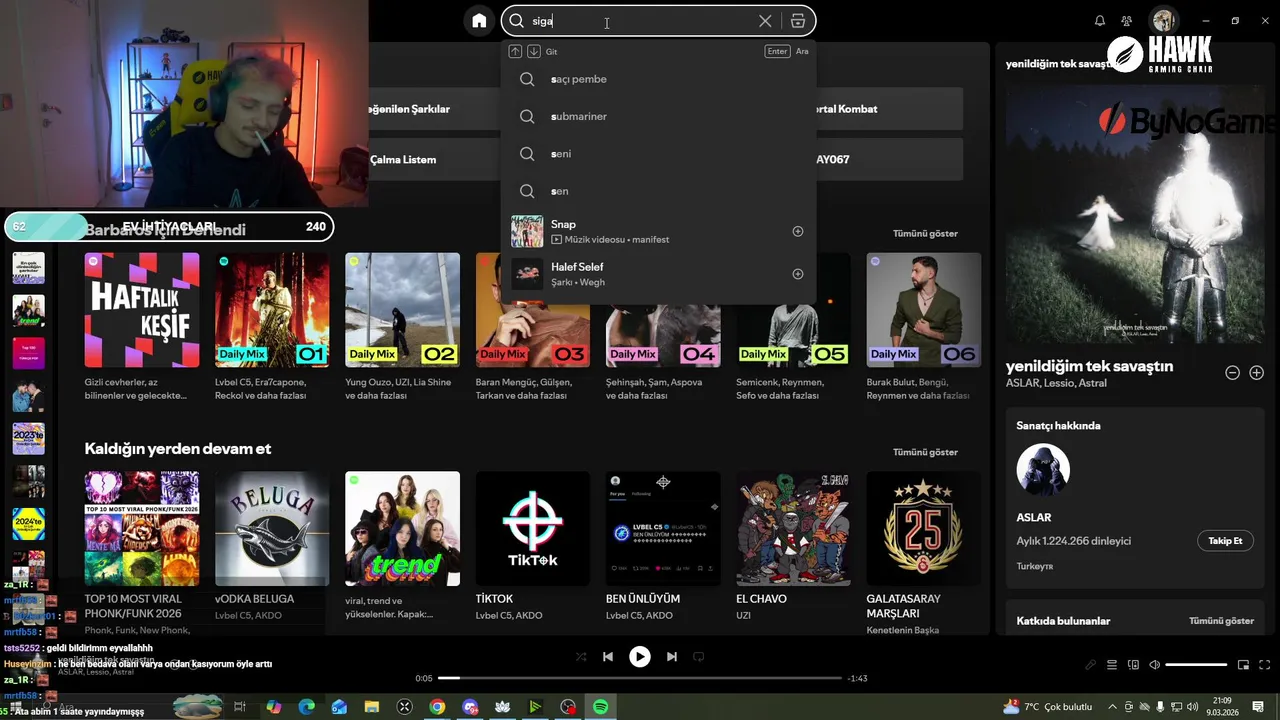The image size is (1280, 720).
Task: Select the "sen" search suggestion
Action: pos(659,191)
